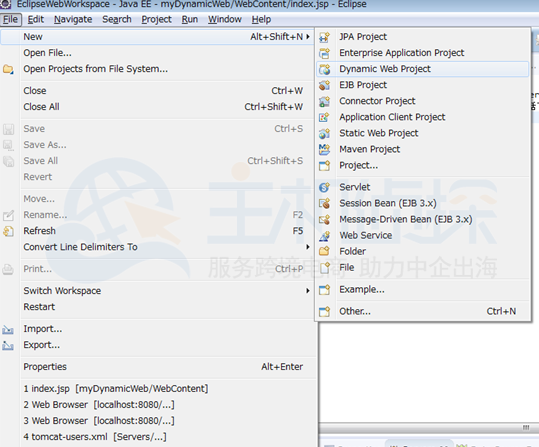Screen dimensions: 539x447
Task: Create a new JPA Project
Action: [422, 37]
